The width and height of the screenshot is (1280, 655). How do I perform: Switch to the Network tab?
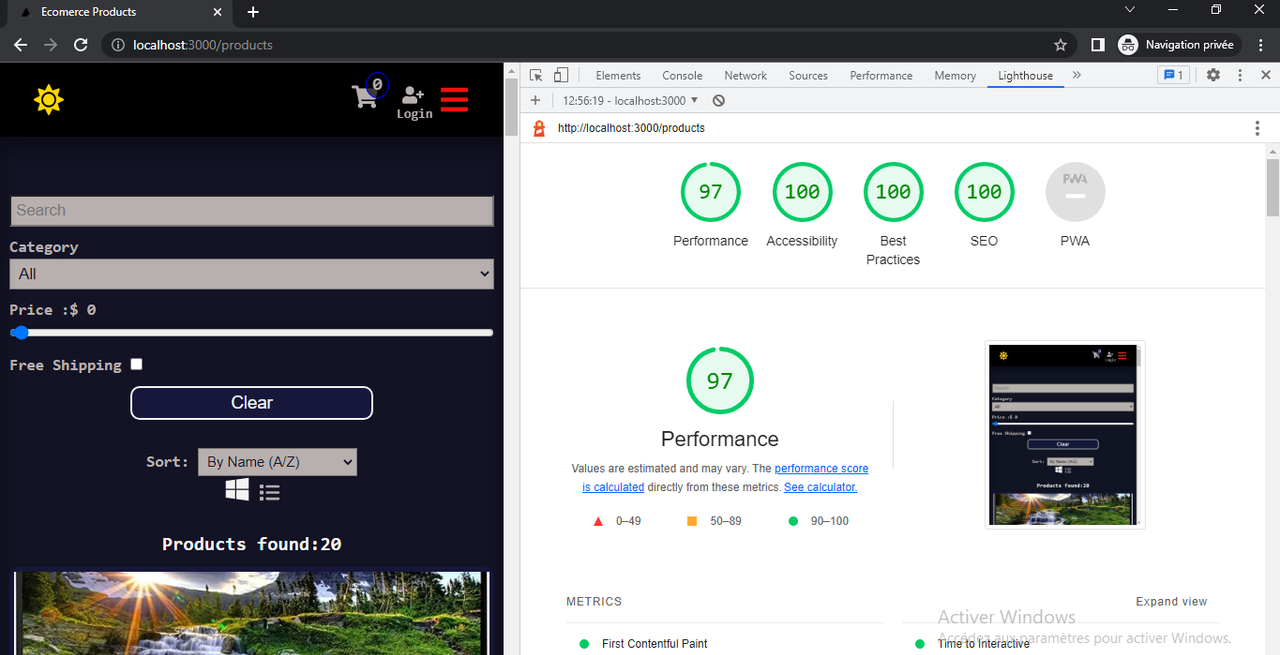(746, 75)
